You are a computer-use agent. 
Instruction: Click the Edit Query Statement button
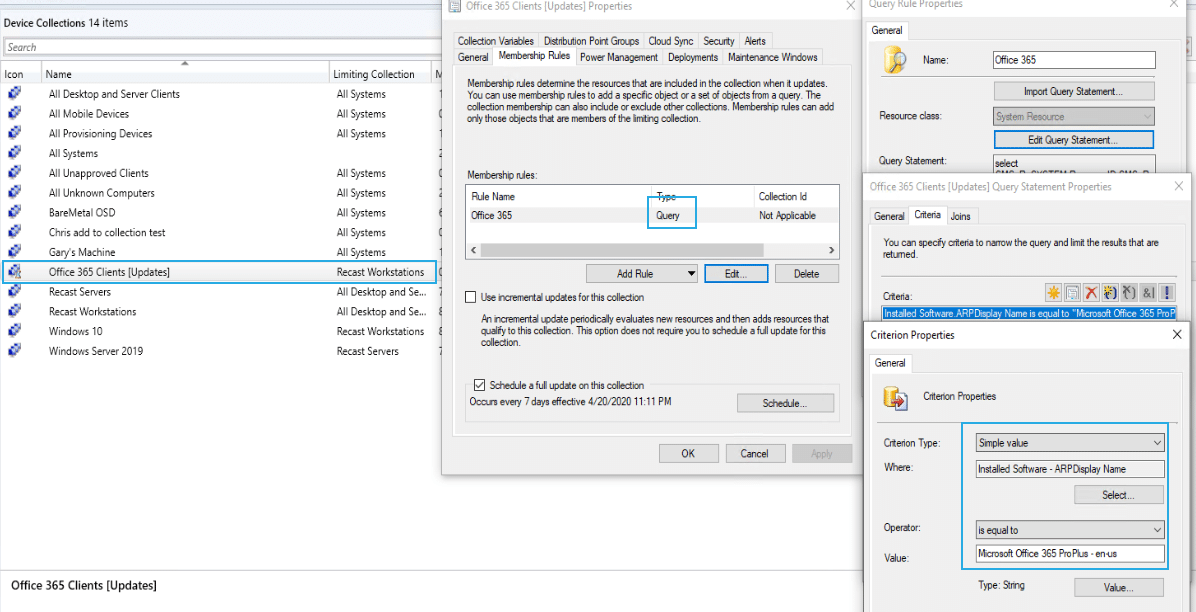tap(1073, 139)
